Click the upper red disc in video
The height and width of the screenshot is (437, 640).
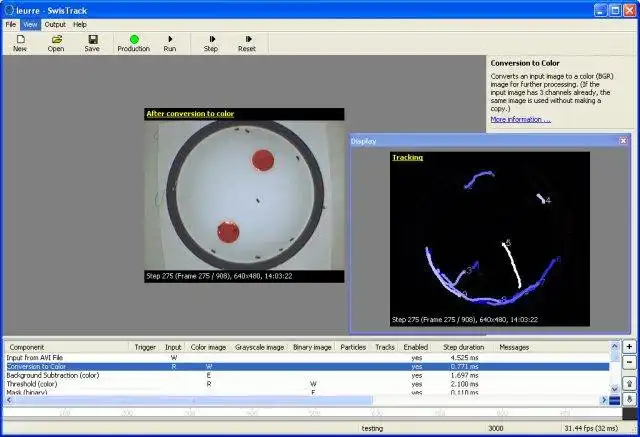pyautogui.click(x=262, y=160)
